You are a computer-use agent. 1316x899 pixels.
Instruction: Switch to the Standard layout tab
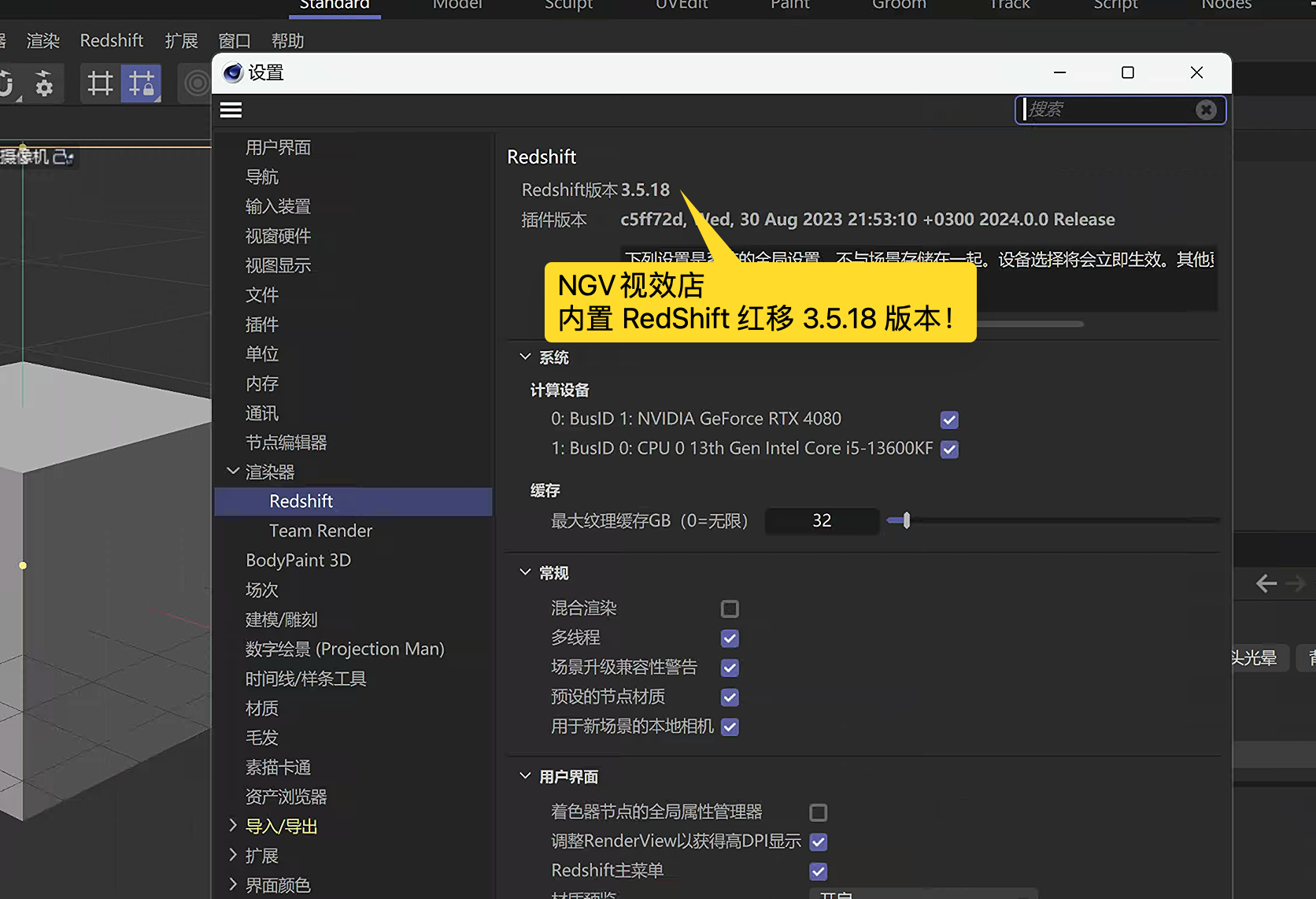pyautogui.click(x=335, y=5)
